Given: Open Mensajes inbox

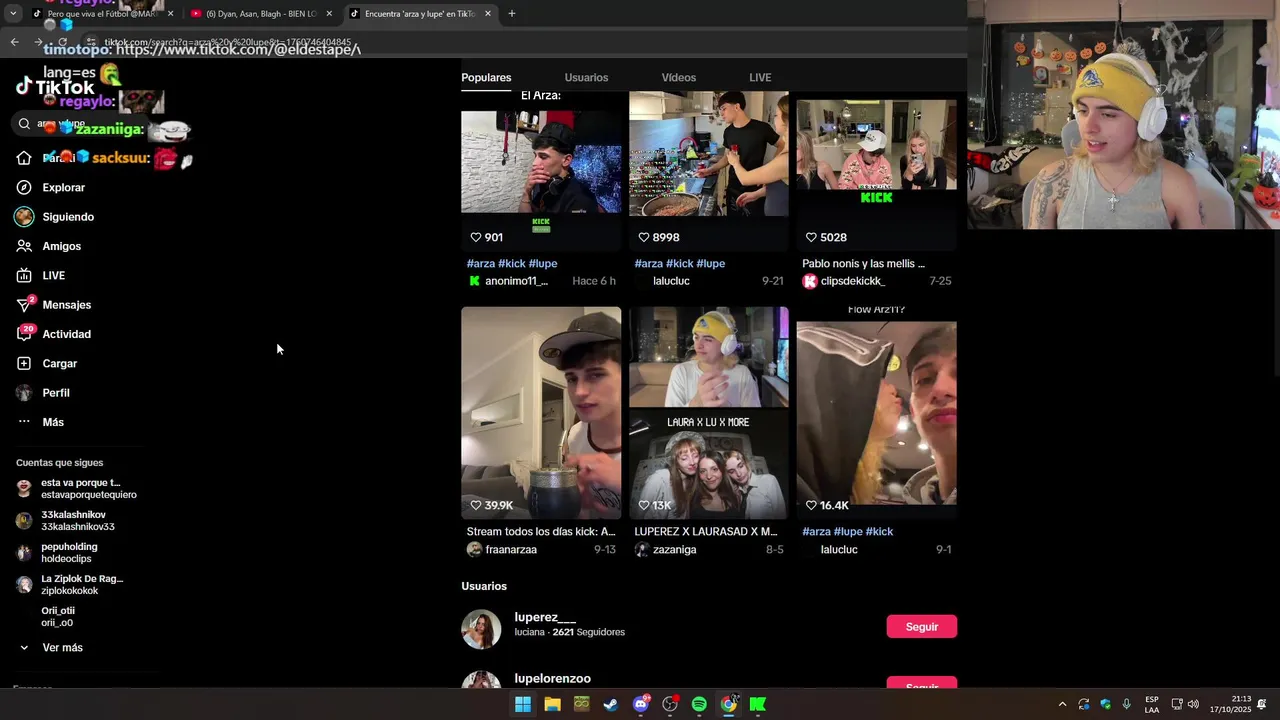Looking at the screenshot, I should pyautogui.click(x=53, y=305).
